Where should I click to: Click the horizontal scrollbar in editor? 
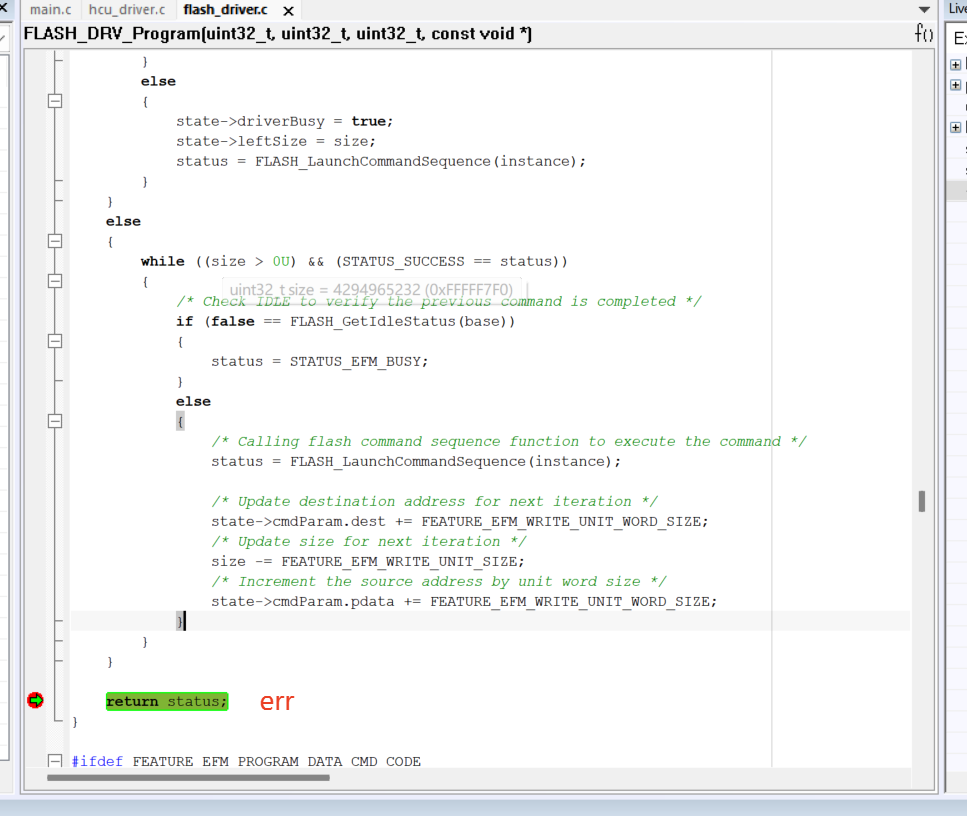coord(188,777)
